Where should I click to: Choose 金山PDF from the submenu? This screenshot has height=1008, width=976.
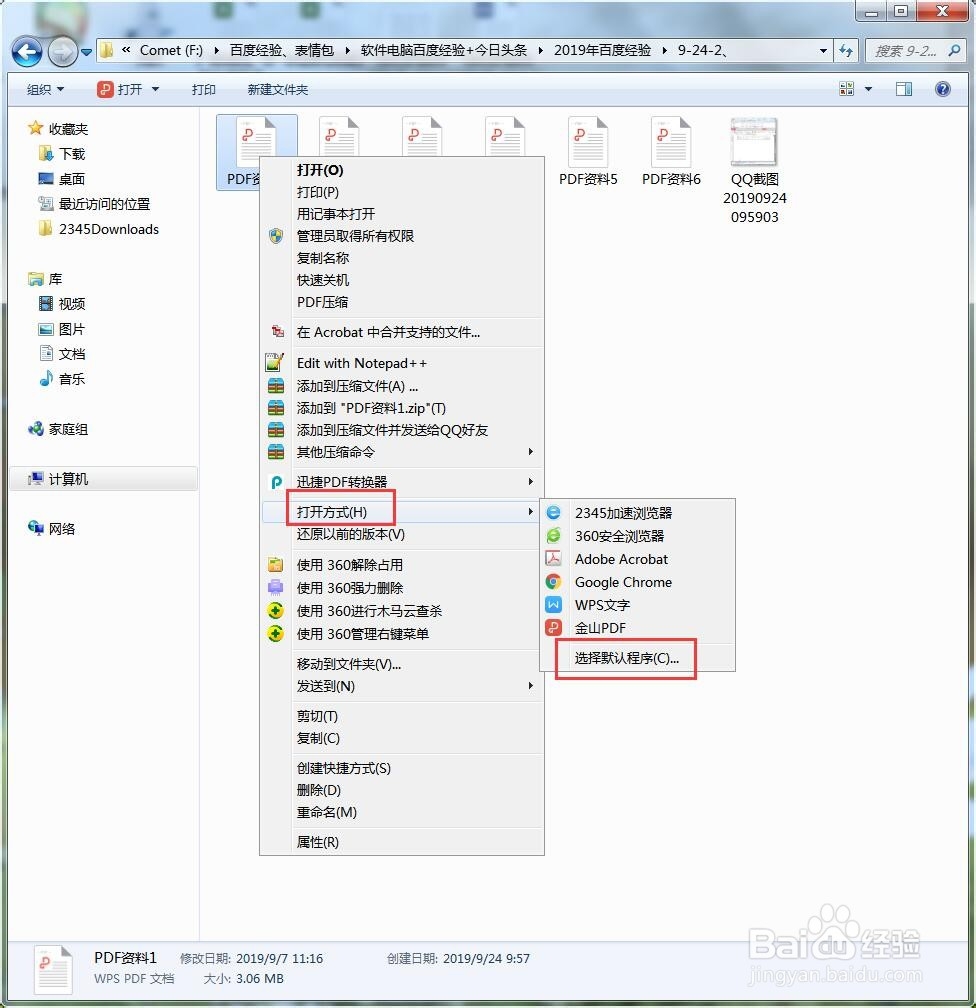602,627
